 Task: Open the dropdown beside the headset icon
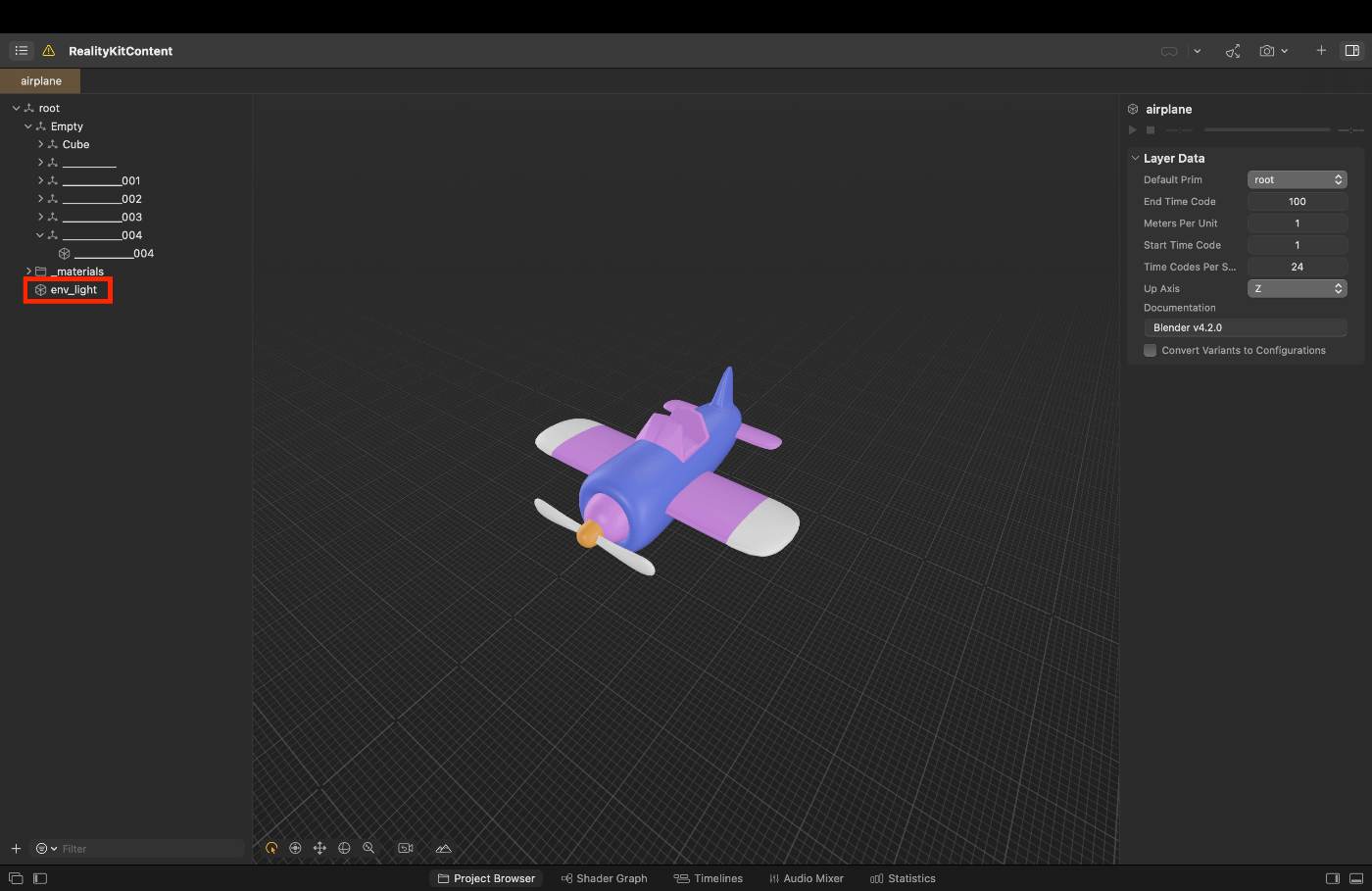coord(1197,51)
